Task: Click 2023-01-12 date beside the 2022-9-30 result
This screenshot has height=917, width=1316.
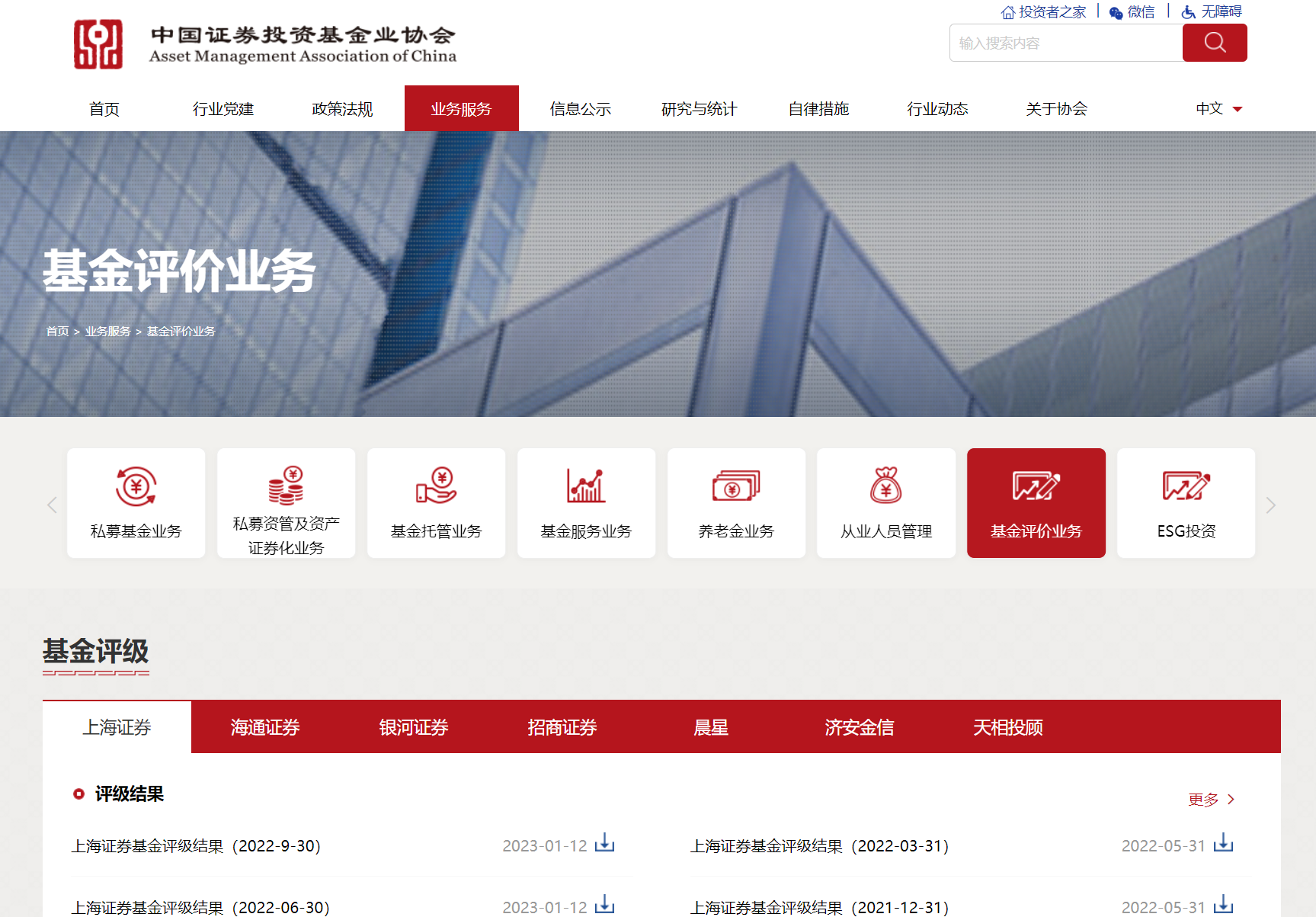Action: coord(545,846)
